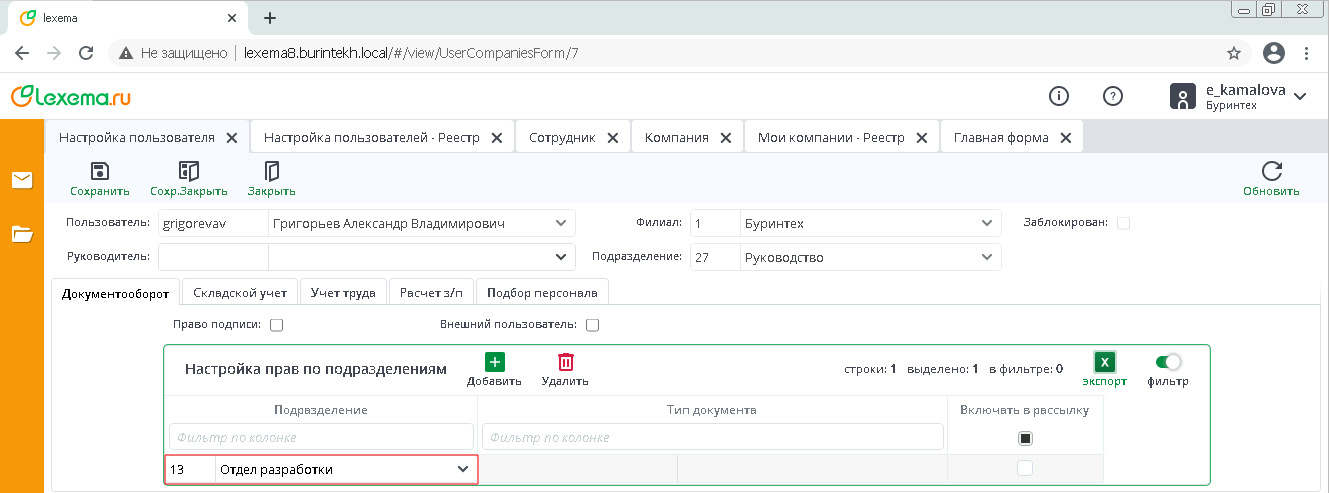This screenshot has width=1329, height=493.
Task: Export the table using the Excel экспорт icon
Action: point(1104,363)
